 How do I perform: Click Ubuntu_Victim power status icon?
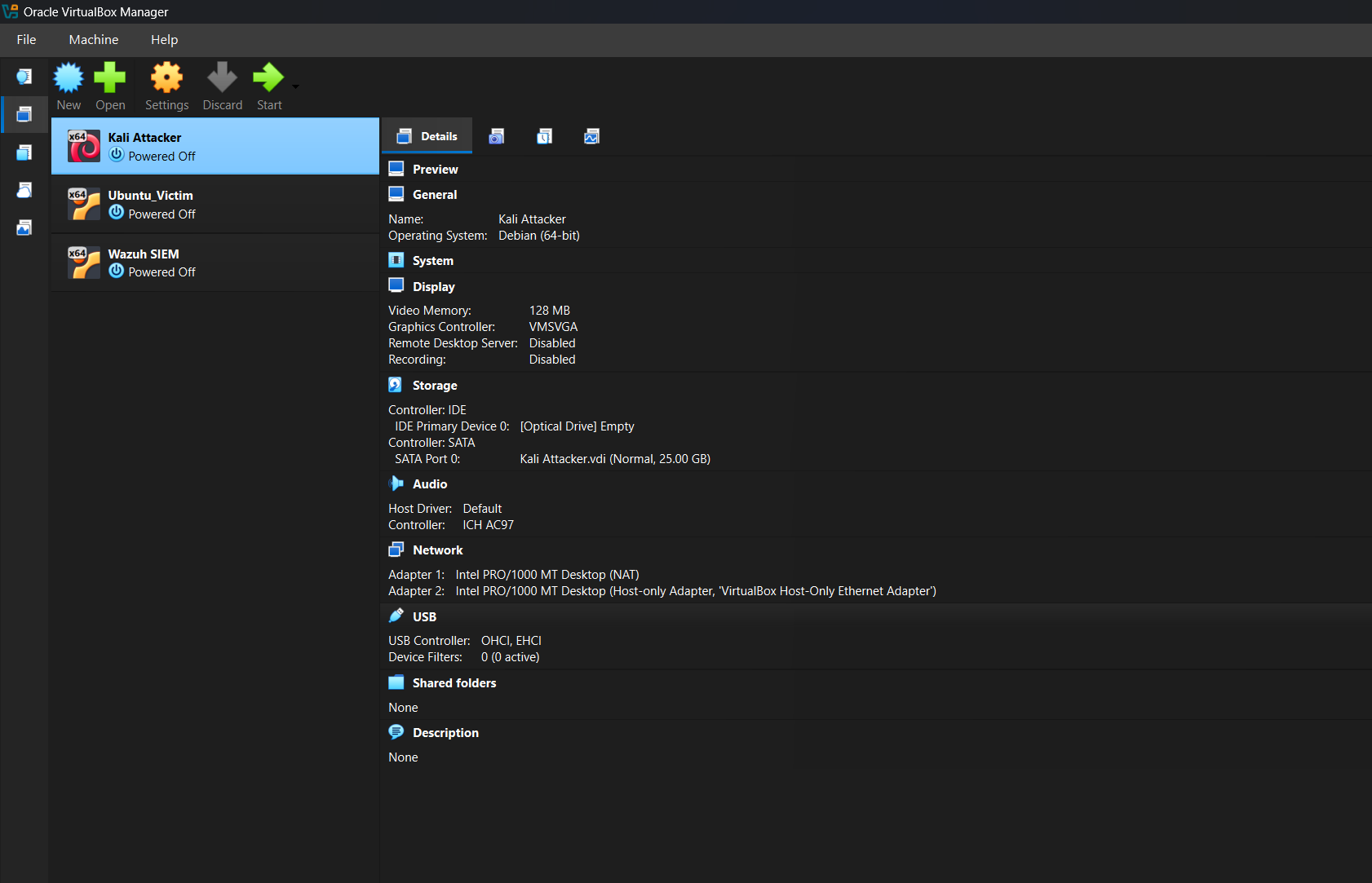point(117,213)
